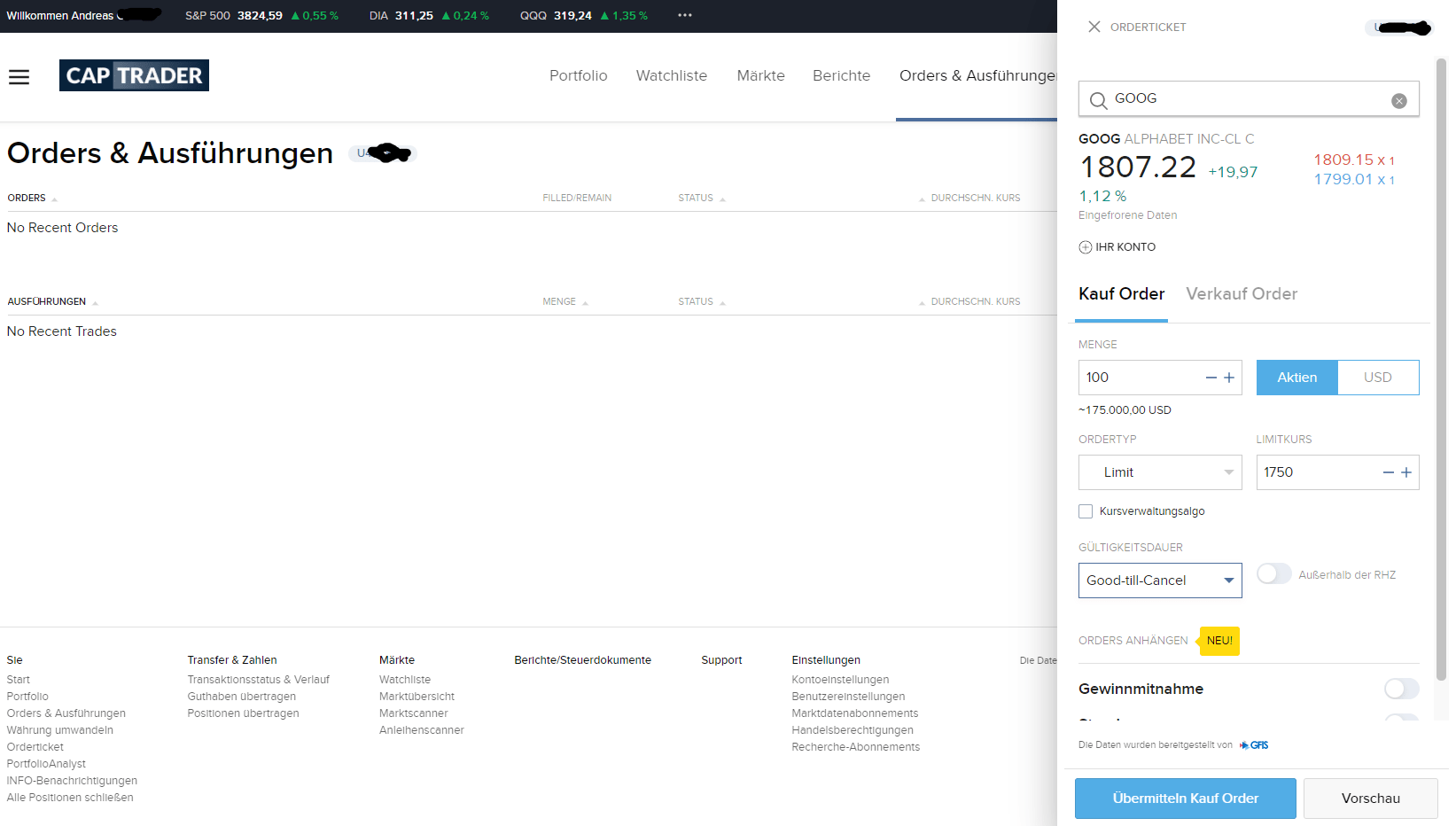Screen dimensions: 1456x826
Task: Sort executions by Durchschn. Kurs
Action: (x=969, y=301)
